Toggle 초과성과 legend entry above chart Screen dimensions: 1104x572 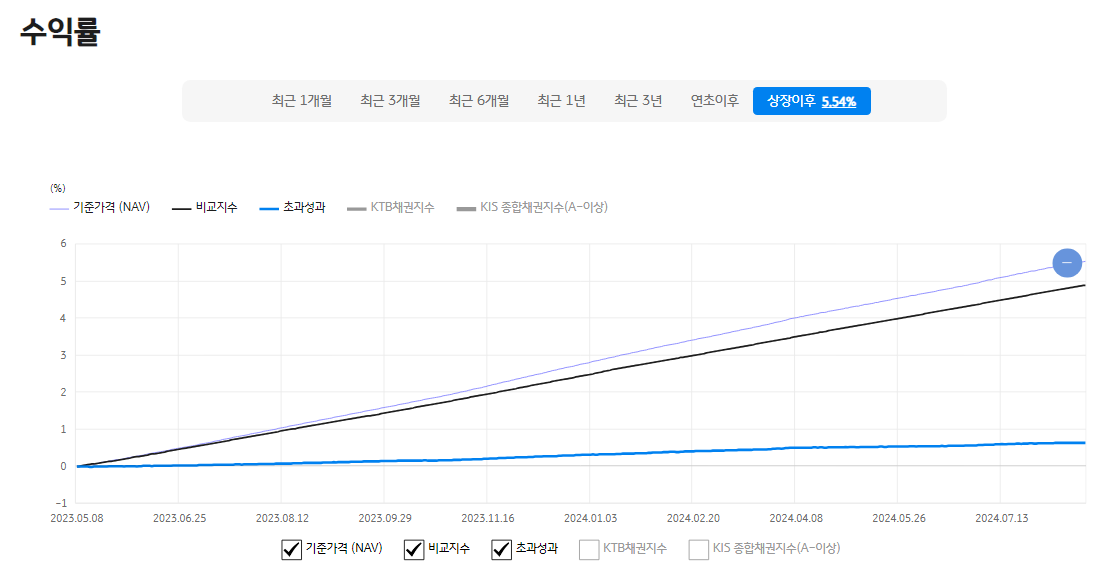[x=292, y=207]
